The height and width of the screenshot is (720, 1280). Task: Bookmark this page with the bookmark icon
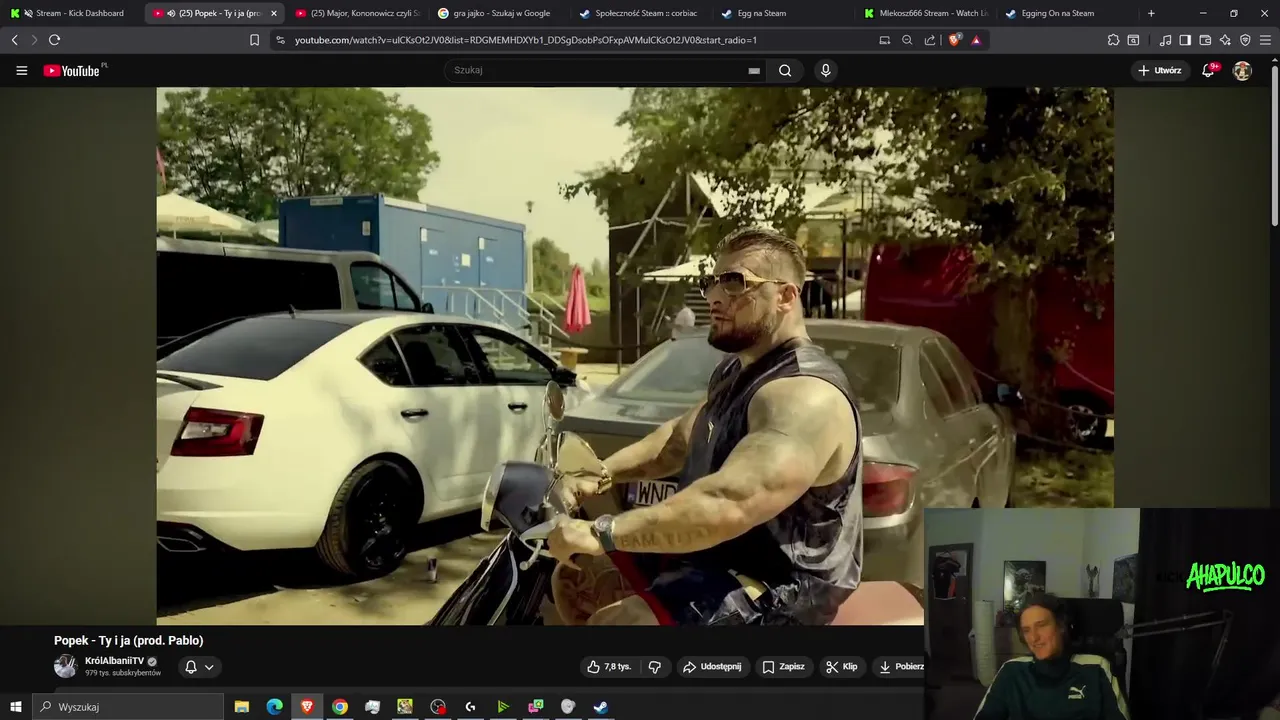254,40
